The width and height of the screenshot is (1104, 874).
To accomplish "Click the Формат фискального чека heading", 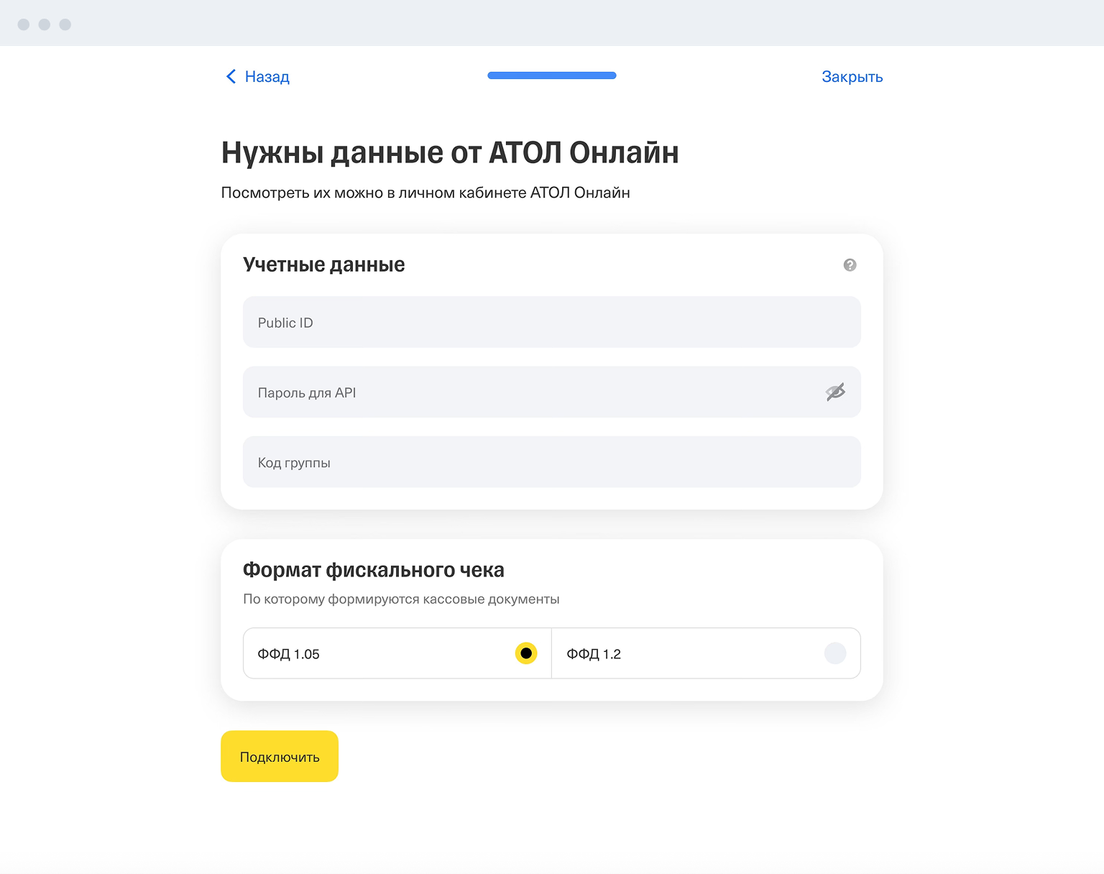I will click(x=373, y=570).
